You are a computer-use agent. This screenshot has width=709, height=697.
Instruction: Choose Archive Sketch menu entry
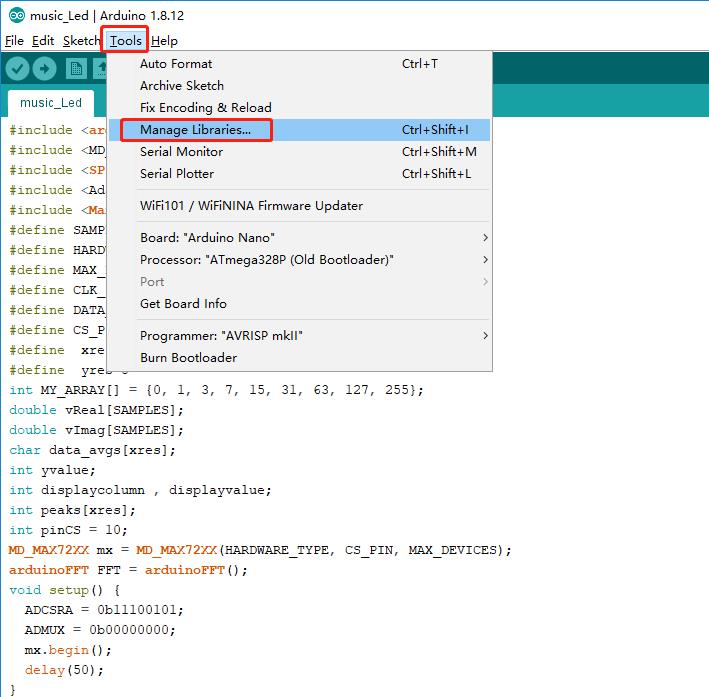coord(182,86)
